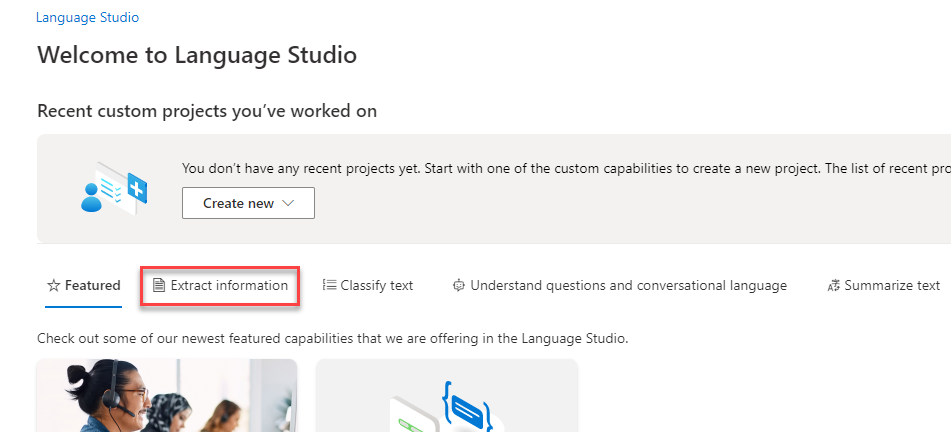This screenshot has width=951, height=432.
Task: Click the star icon beside Featured
Action: tap(53, 285)
